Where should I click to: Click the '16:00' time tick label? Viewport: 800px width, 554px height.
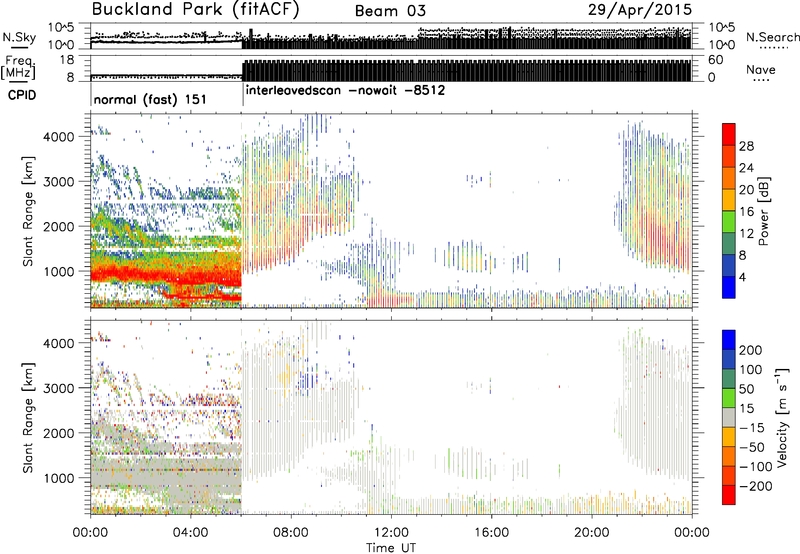pyautogui.click(x=491, y=533)
